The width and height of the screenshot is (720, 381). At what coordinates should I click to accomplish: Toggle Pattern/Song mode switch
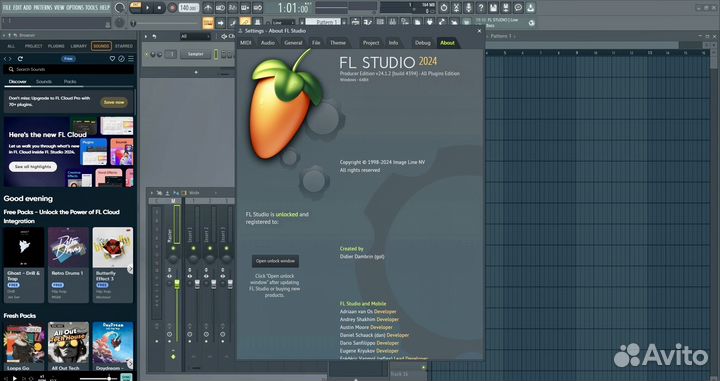point(135,7)
